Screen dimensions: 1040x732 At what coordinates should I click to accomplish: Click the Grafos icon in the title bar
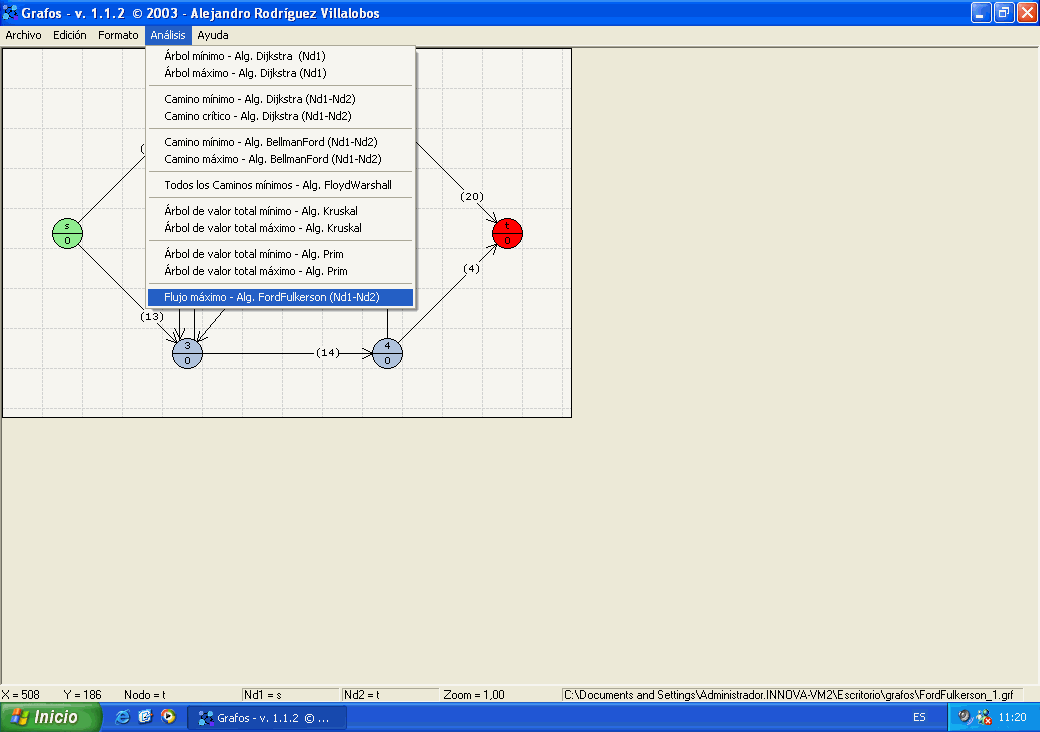(12, 13)
